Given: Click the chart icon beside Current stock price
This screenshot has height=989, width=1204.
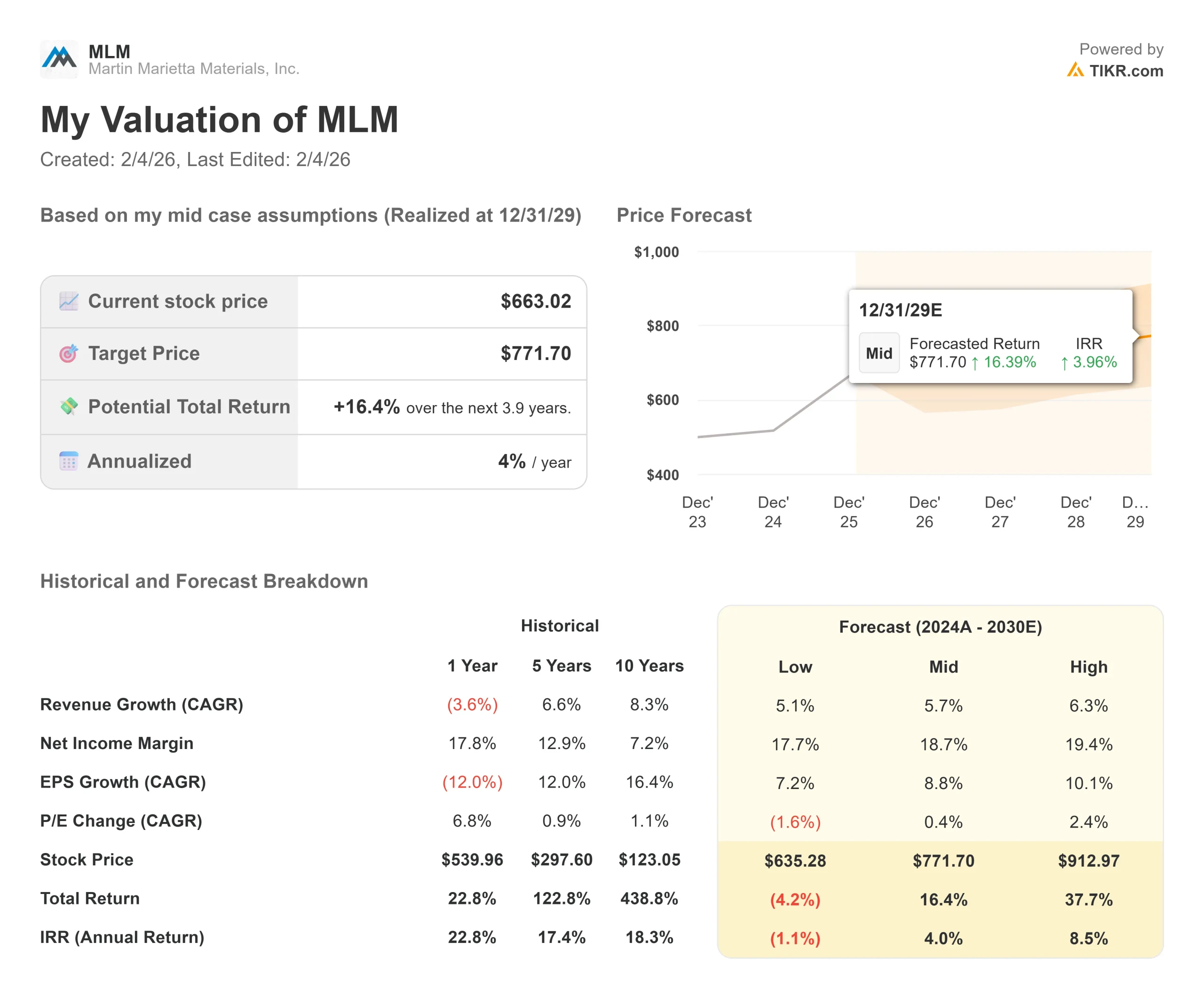Looking at the screenshot, I should (69, 302).
